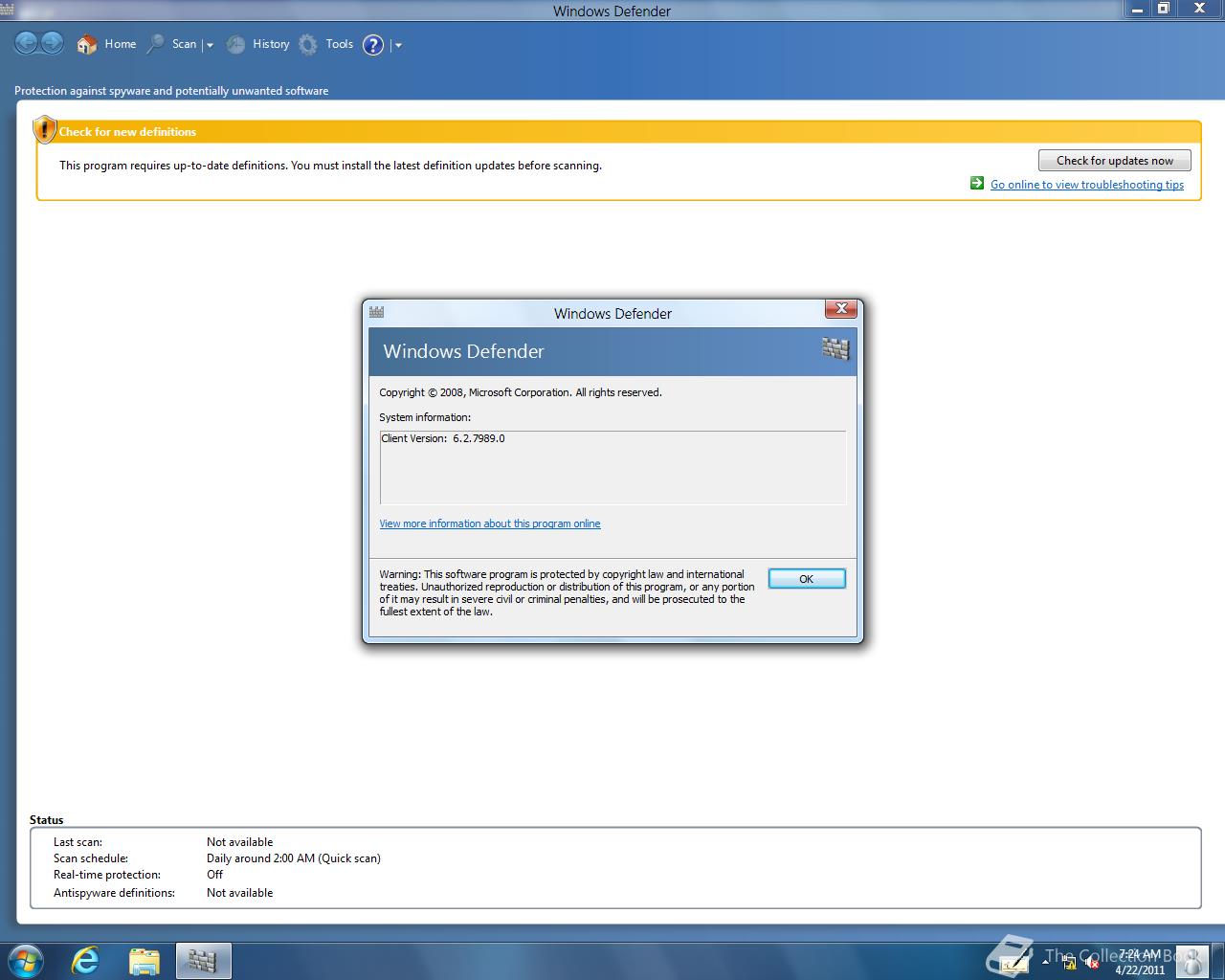Expand the Help menu dropdown arrow
The height and width of the screenshot is (980, 1225).
pyautogui.click(x=398, y=45)
